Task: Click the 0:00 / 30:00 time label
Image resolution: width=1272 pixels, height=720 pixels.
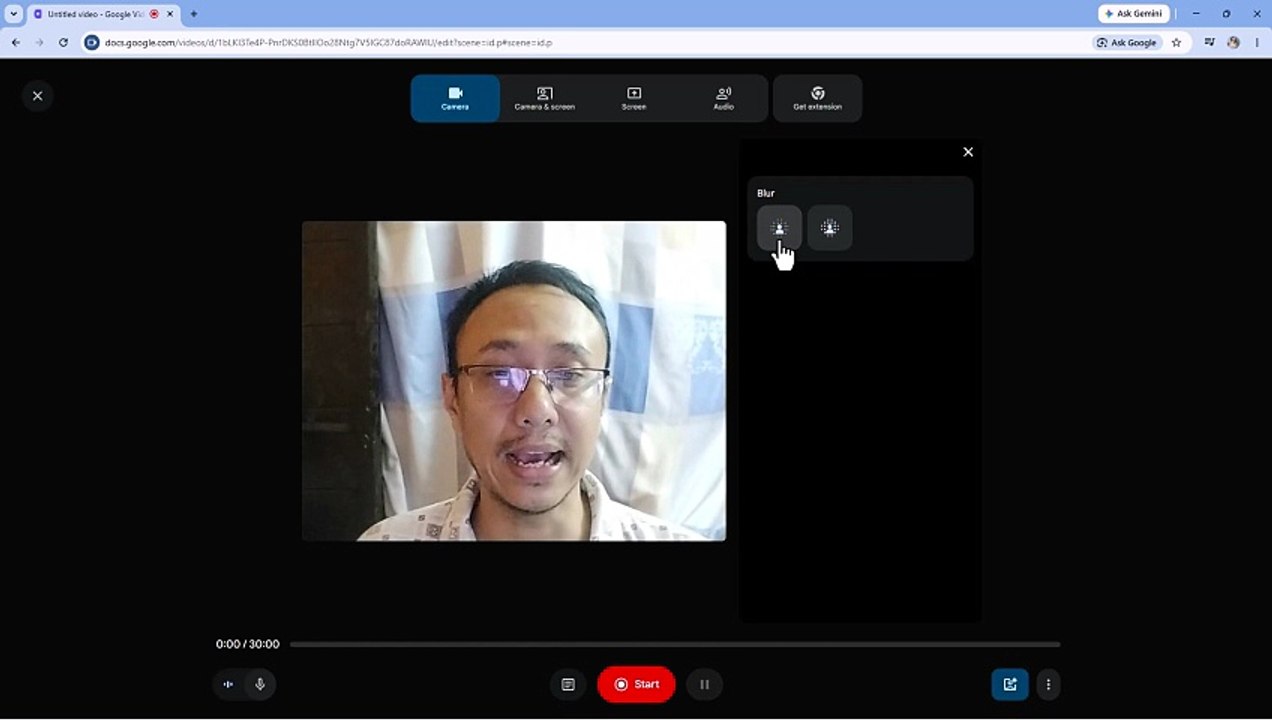Action: pos(248,645)
